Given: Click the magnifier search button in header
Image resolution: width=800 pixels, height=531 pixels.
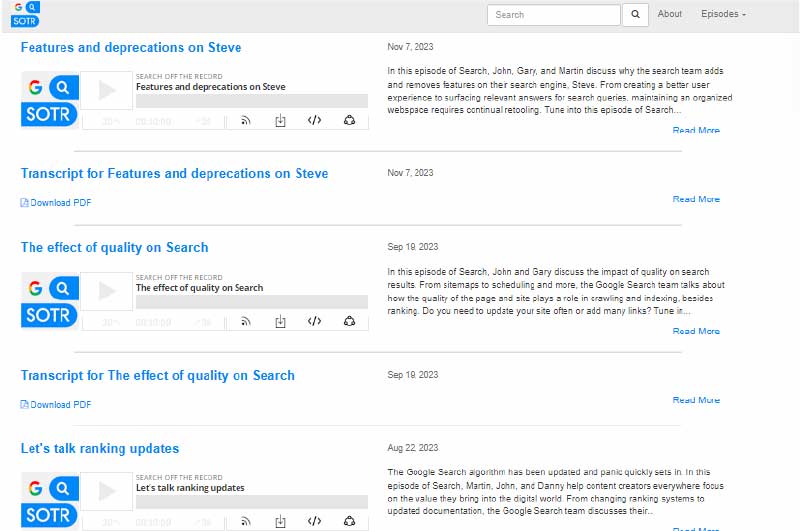Looking at the screenshot, I should (x=635, y=15).
